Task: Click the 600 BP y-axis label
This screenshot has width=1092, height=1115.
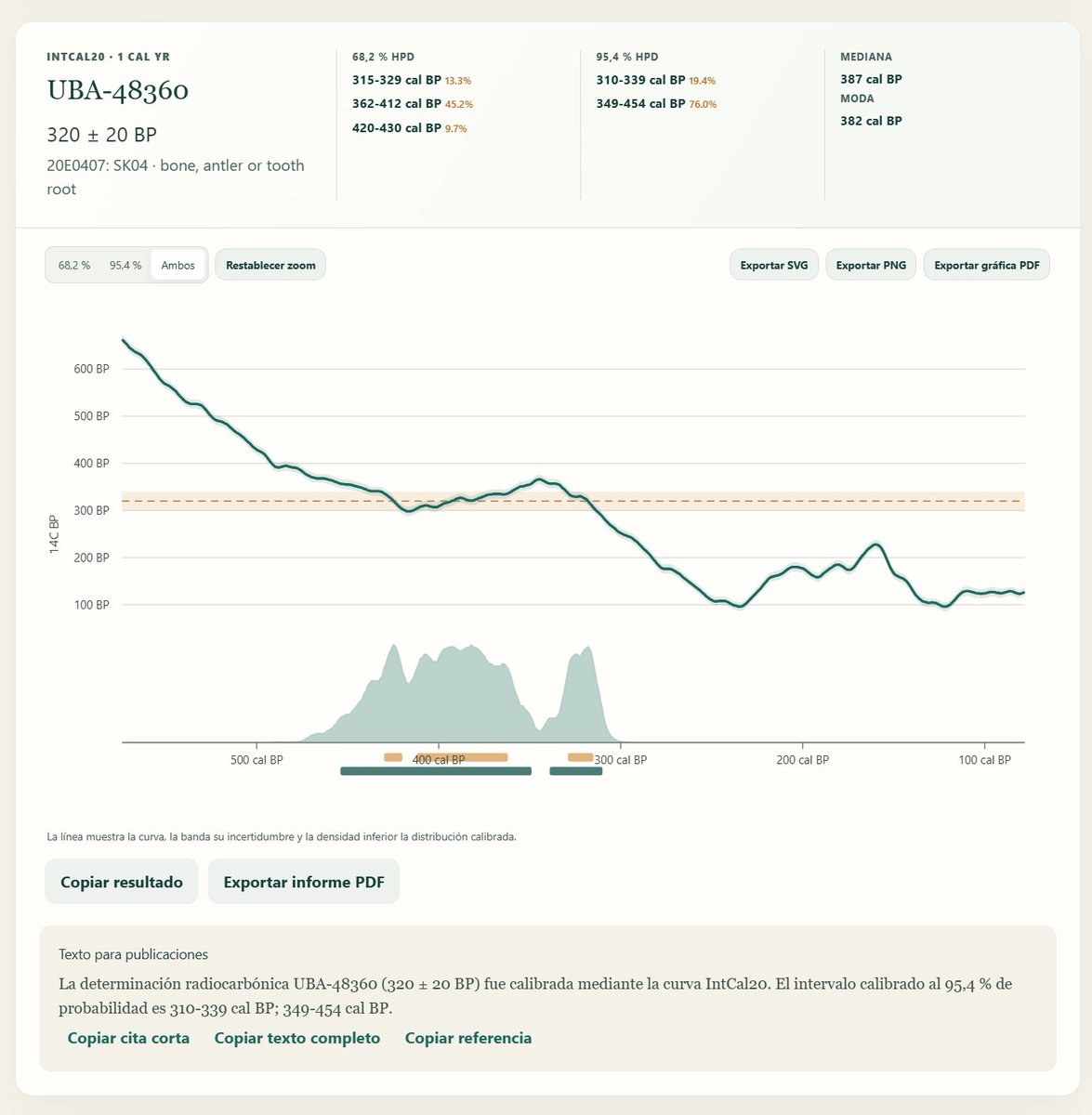Action: pyautogui.click(x=90, y=369)
